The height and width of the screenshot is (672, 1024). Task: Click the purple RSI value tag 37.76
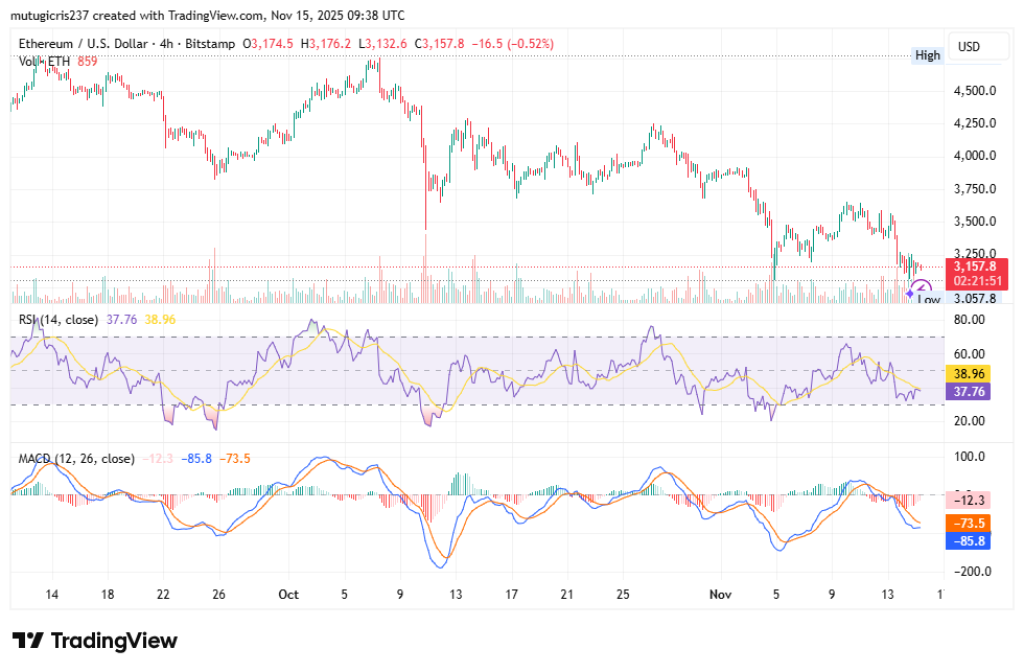coord(968,391)
